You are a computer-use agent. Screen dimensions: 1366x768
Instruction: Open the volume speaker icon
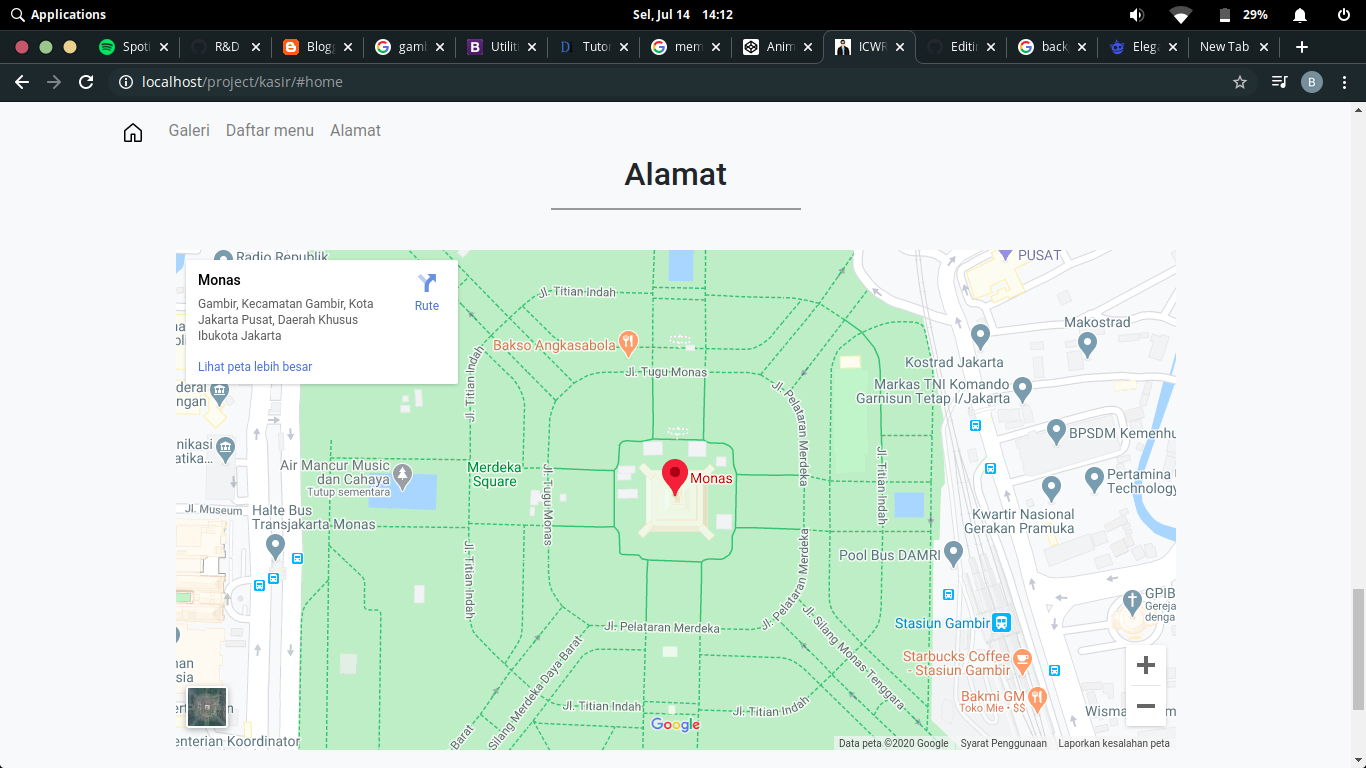(1136, 14)
